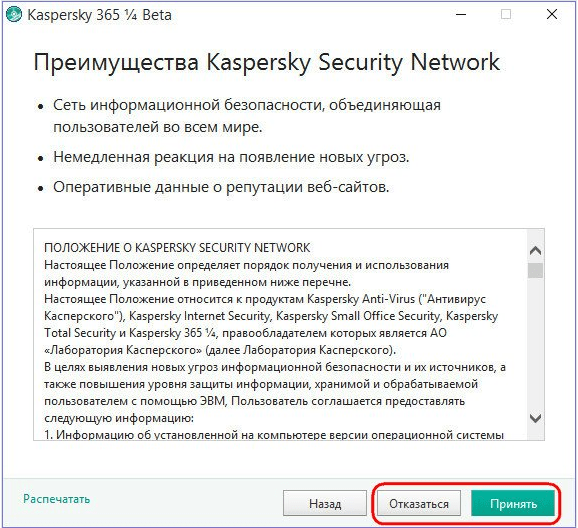Screen dimensions: 578x528
Task: Click the scrollbar thumb of the KSN statement
Action: click(535, 270)
